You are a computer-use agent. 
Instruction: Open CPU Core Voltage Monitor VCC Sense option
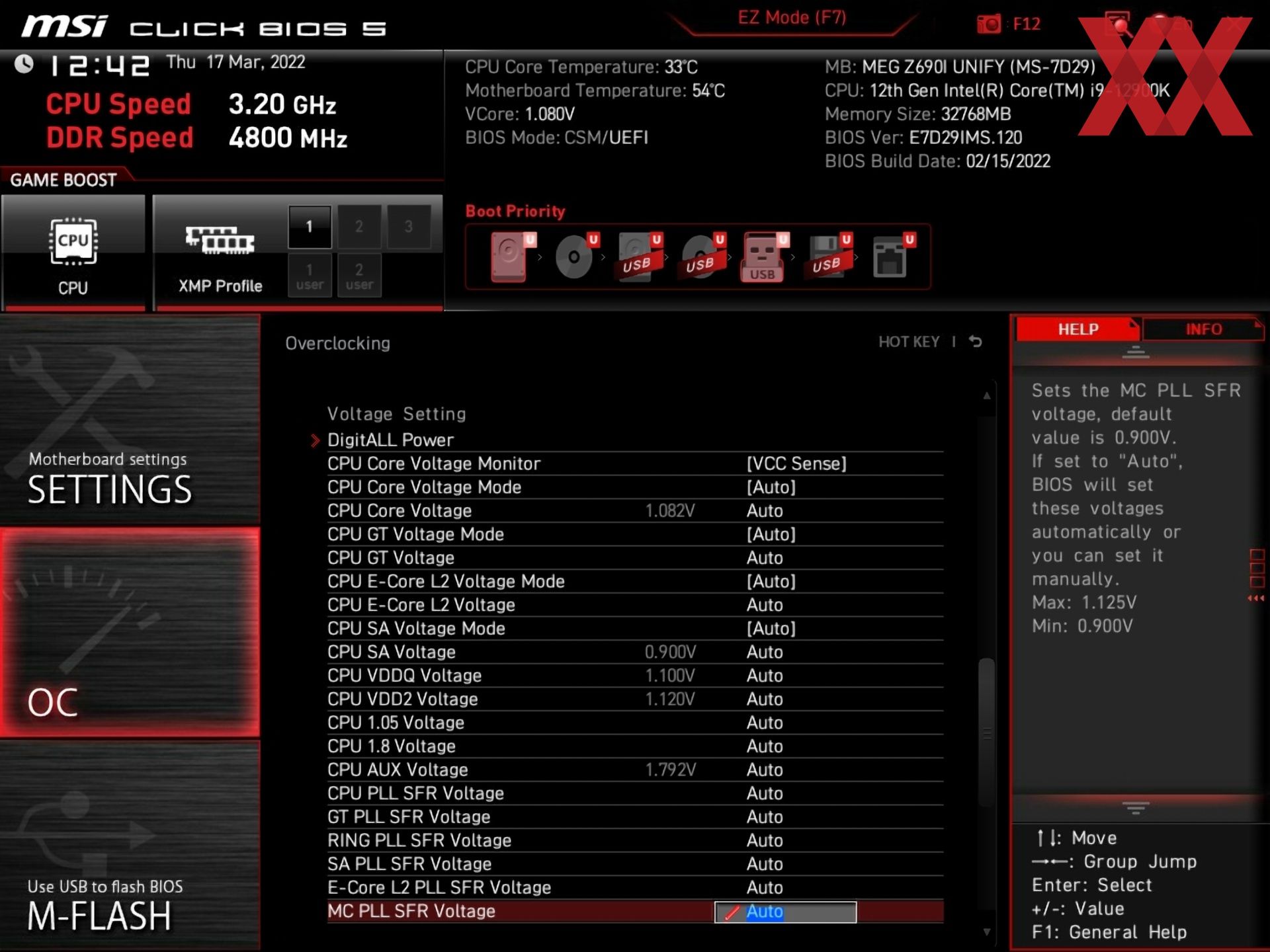click(796, 463)
